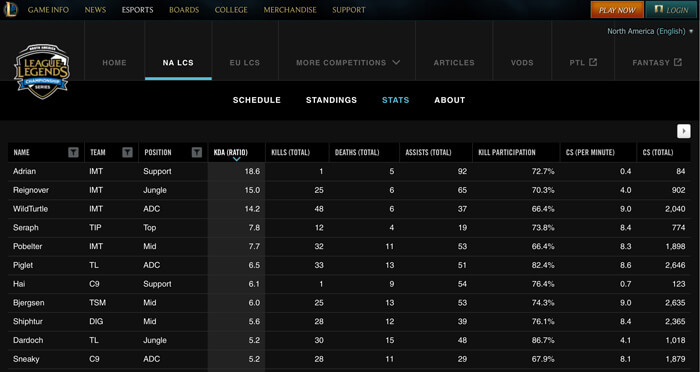Open the Game Info menu
Screen dimensions: 700x372
[48, 10]
